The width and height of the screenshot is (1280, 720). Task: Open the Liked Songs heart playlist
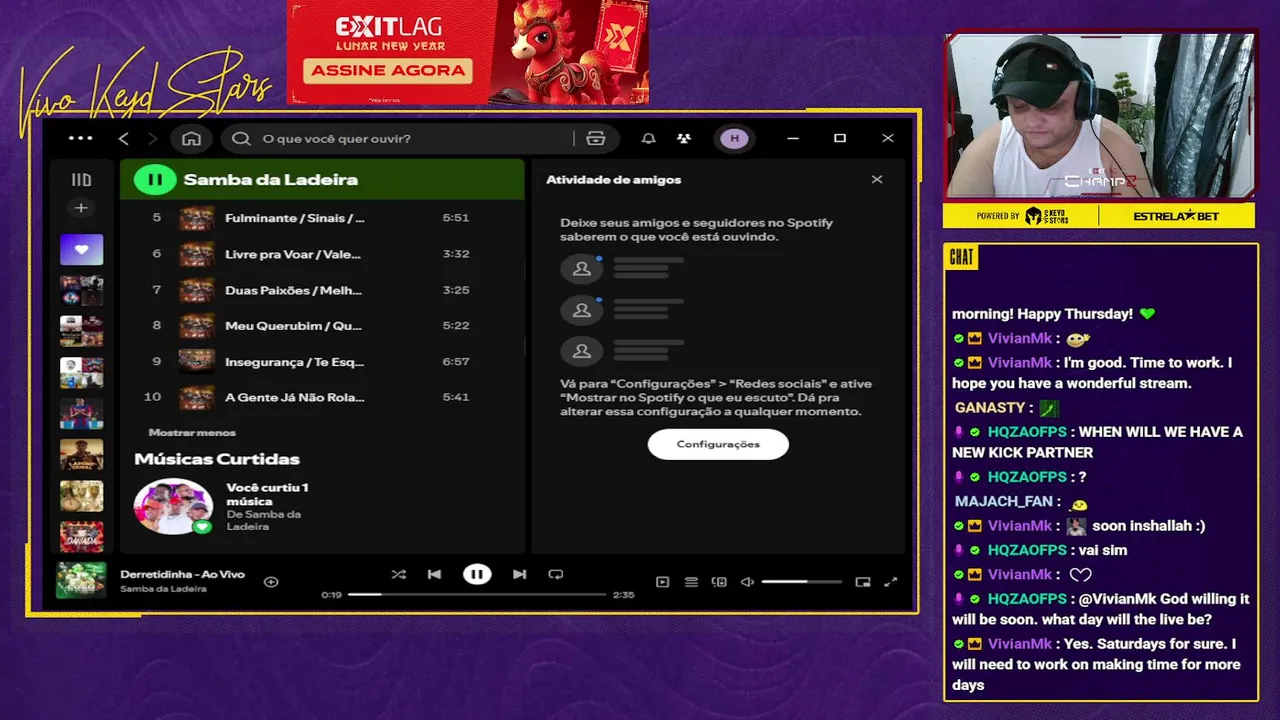pos(81,249)
